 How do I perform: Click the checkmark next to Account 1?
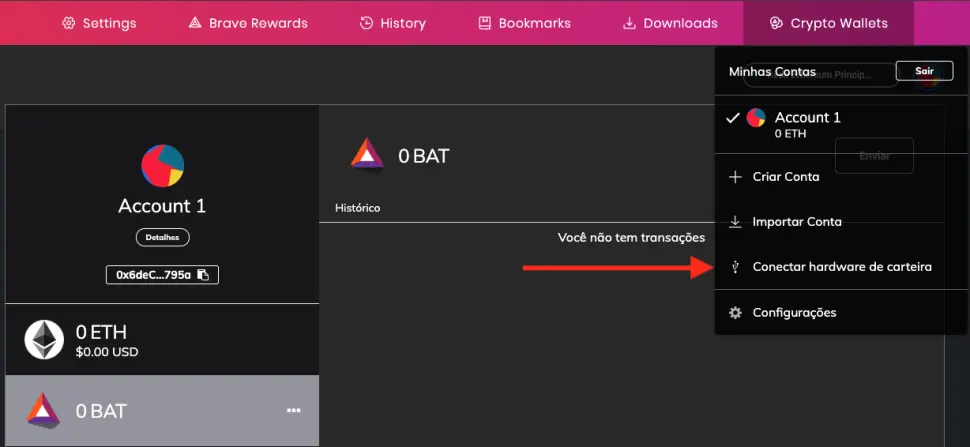point(733,117)
